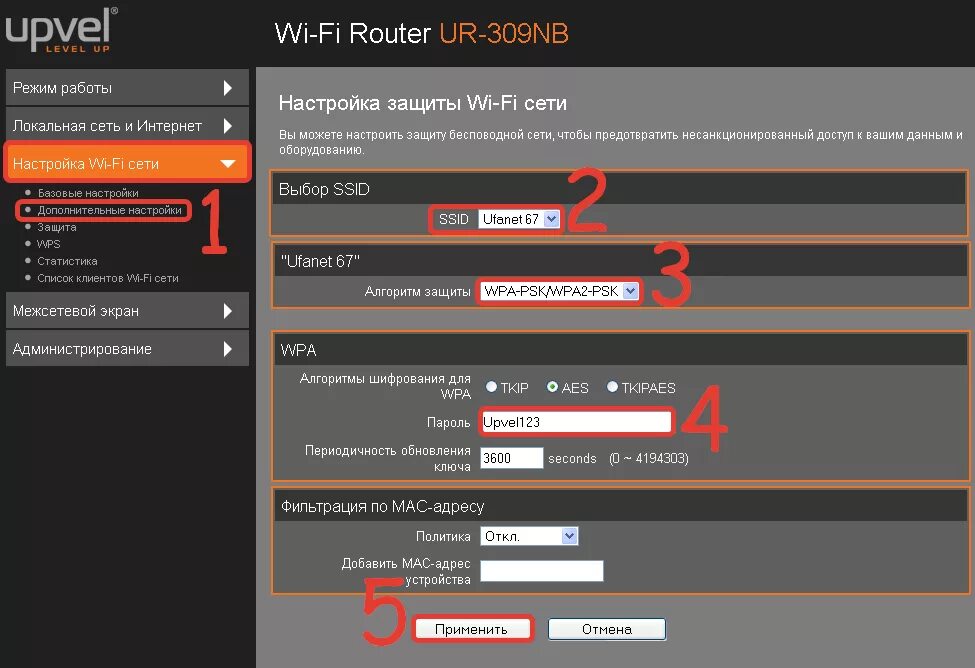Select the AES encryption radio button

point(552,387)
